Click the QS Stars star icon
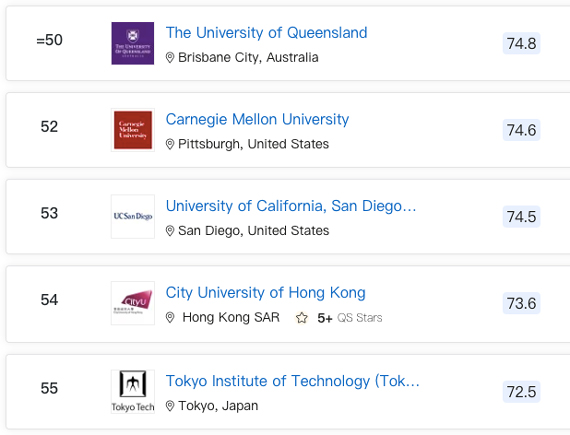This screenshot has height=435, width=570. click(301, 318)
